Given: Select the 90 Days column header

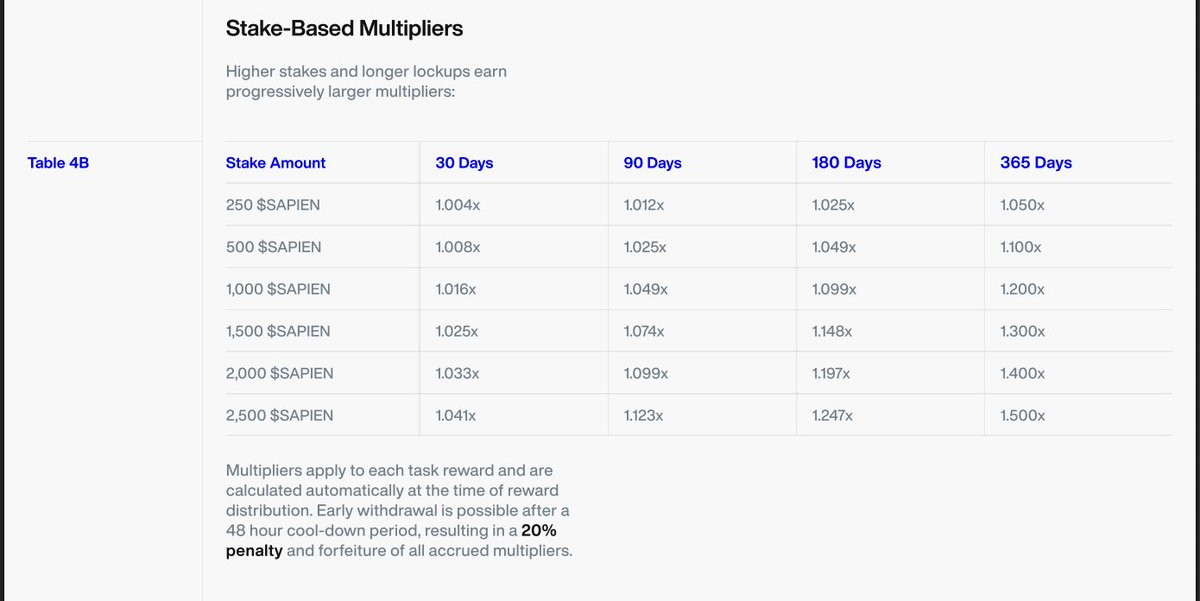Looking at the screenshot, I should pyautogui.click(x=653, y=162).
